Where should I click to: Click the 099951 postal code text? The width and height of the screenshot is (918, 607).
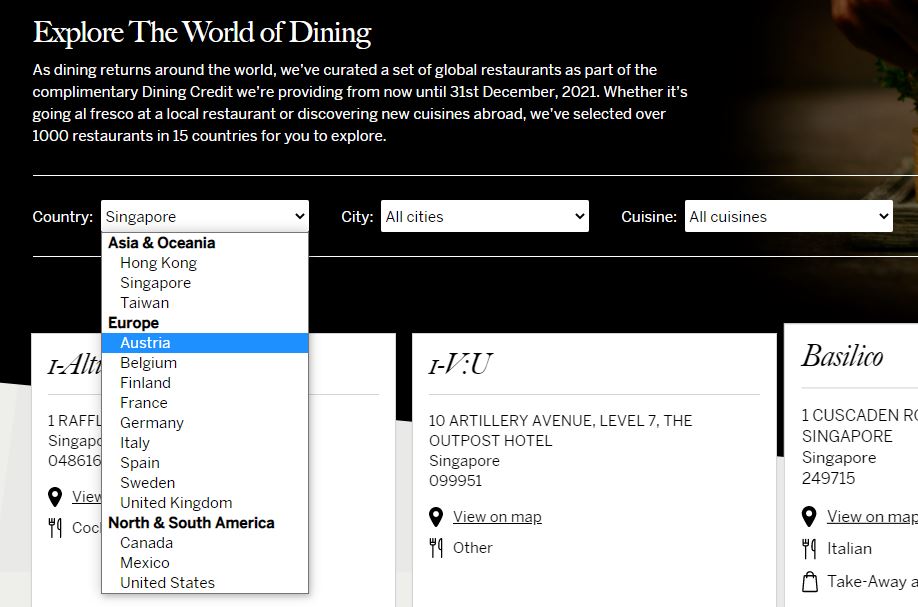(455, 481)
